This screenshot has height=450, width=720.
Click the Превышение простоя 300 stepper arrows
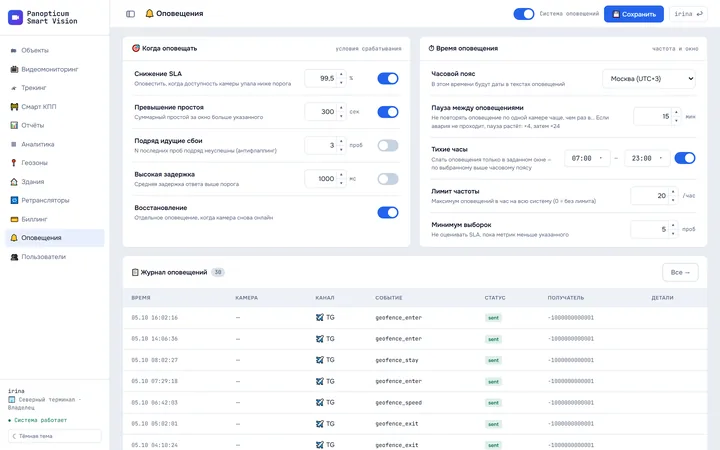point(341,112)
